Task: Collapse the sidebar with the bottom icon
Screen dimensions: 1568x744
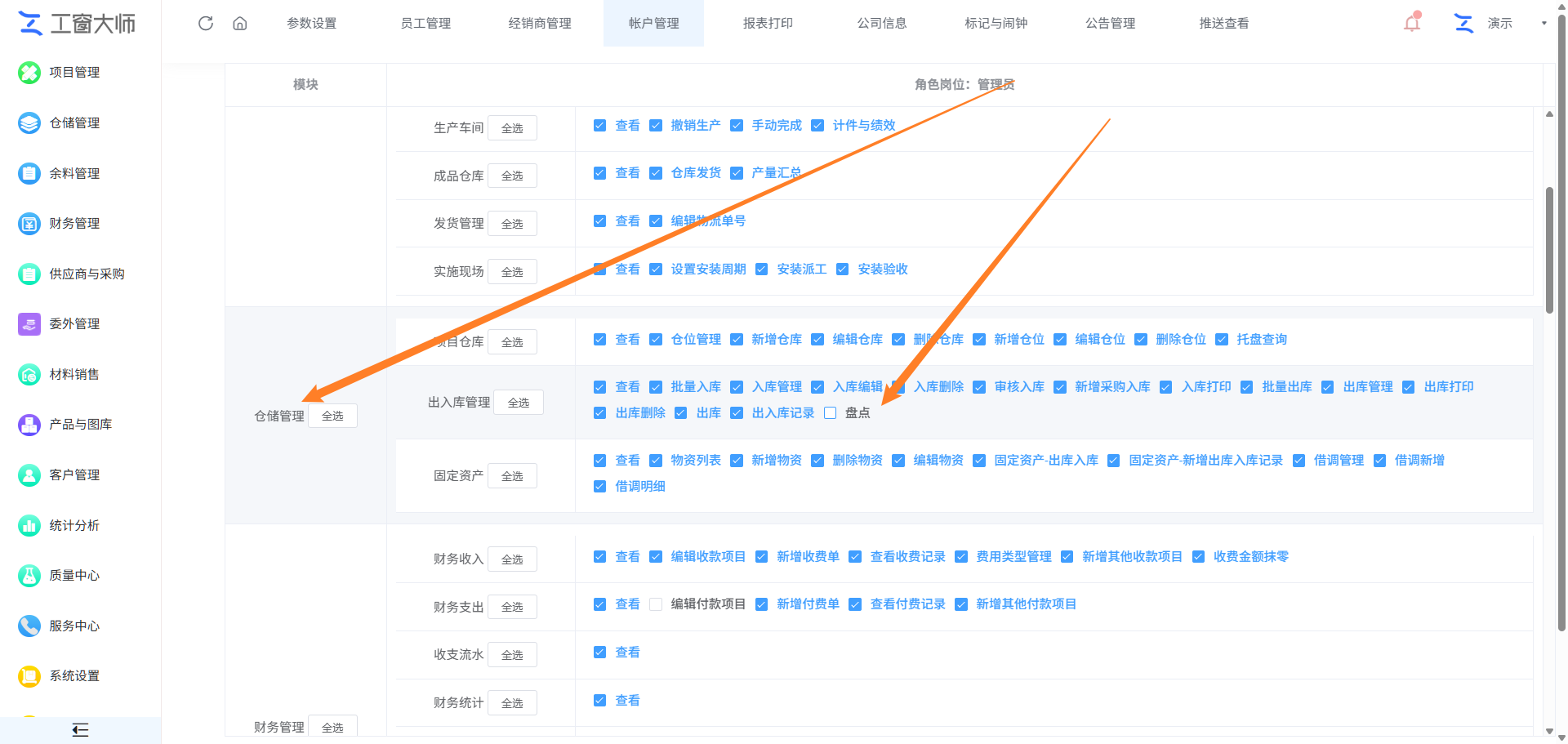Action: 80,730
